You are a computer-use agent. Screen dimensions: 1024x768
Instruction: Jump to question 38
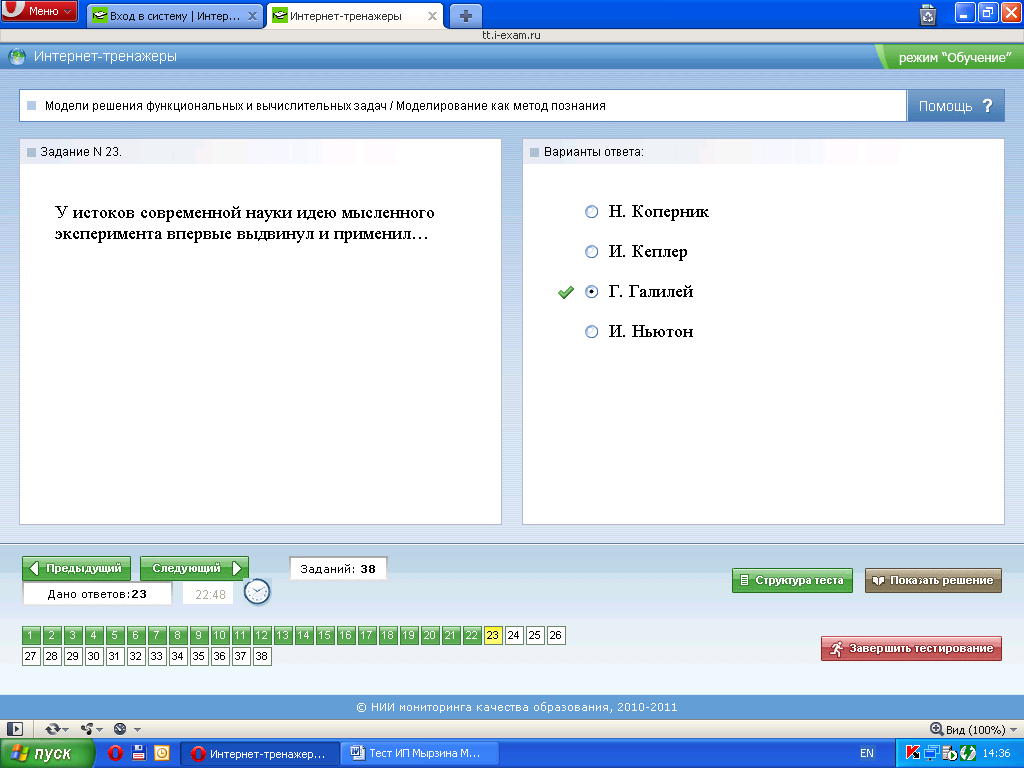[x=261, y=656]
